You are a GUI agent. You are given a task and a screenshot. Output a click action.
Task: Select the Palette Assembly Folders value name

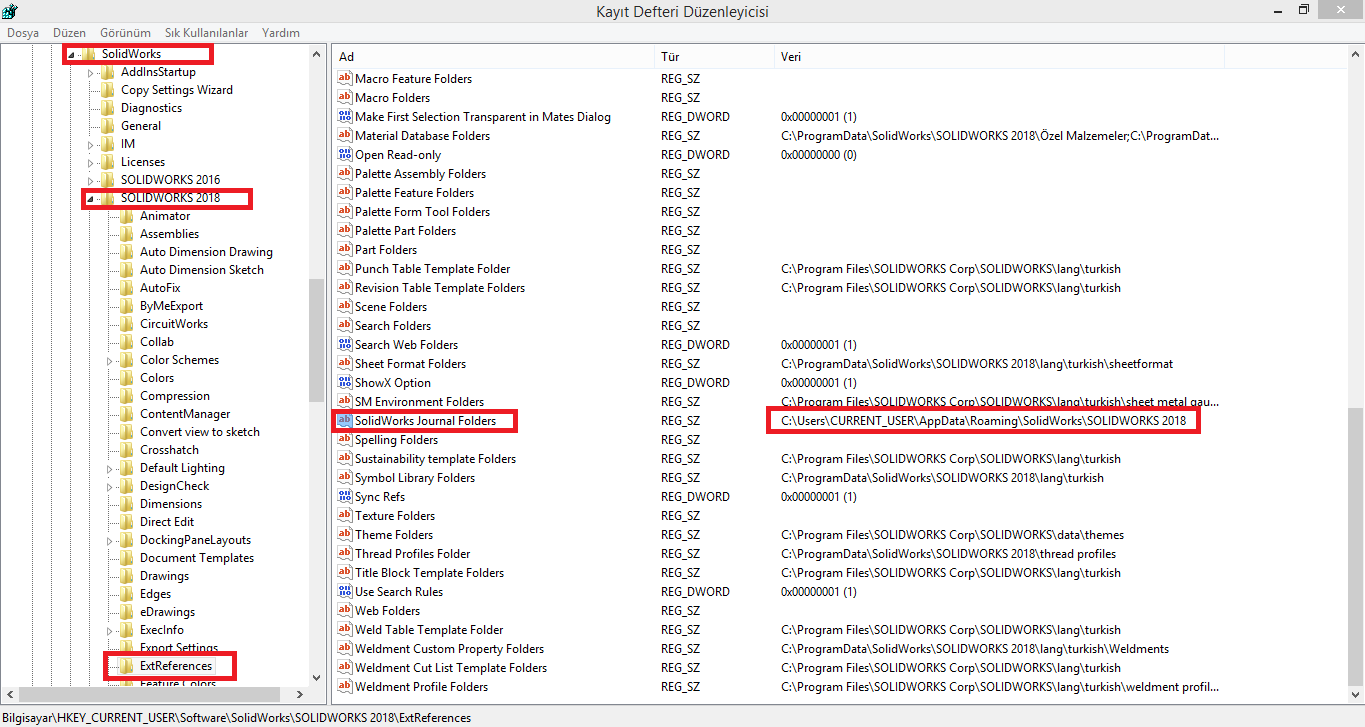point(420,174)
